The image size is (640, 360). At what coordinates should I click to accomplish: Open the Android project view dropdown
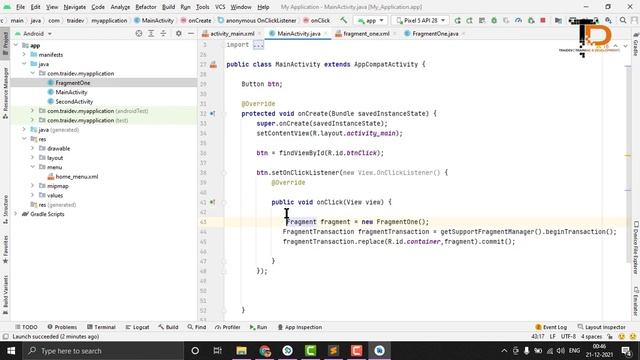point(33,33)
